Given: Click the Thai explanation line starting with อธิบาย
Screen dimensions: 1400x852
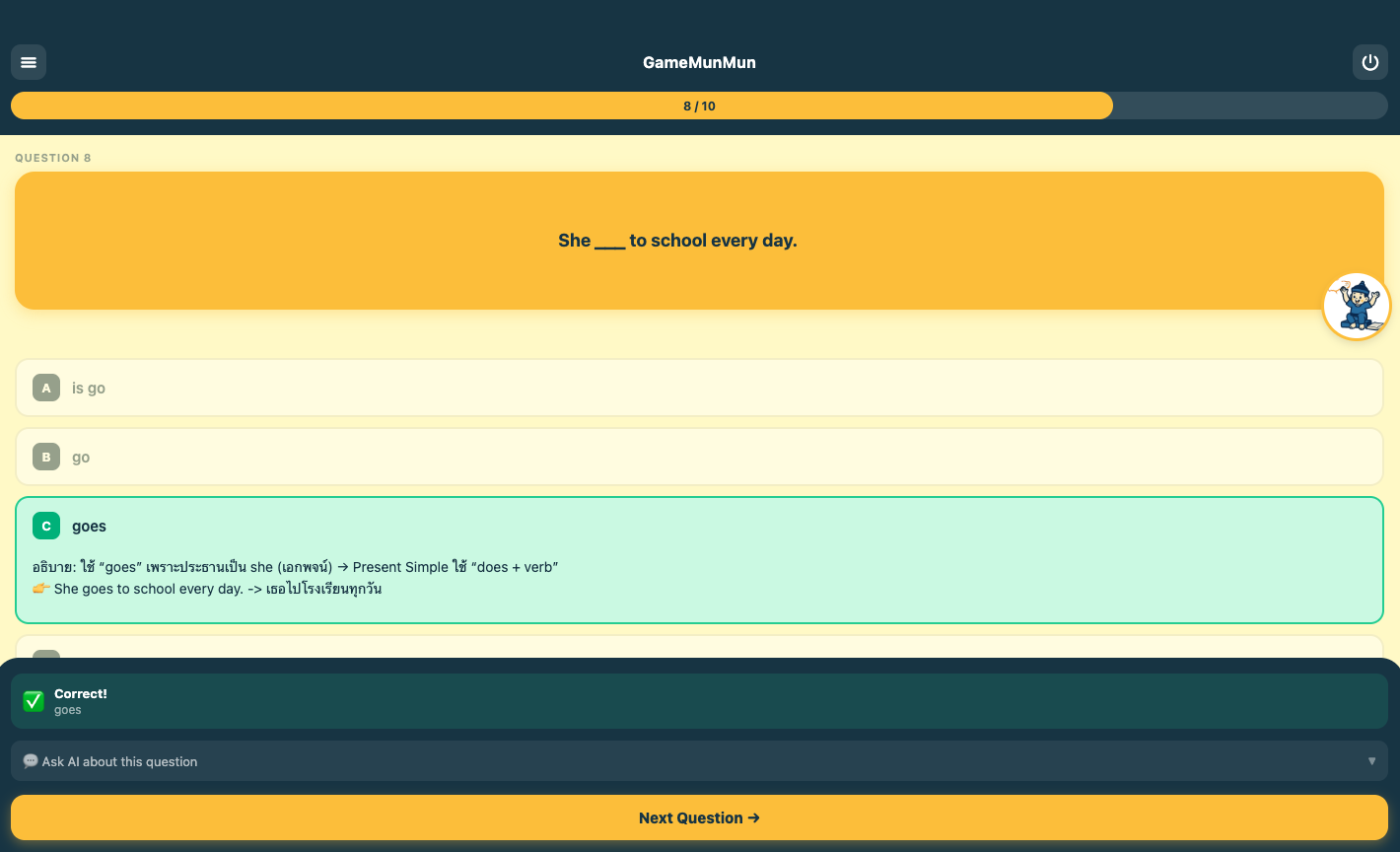Looking at the screenshot, I should [296, 567].
